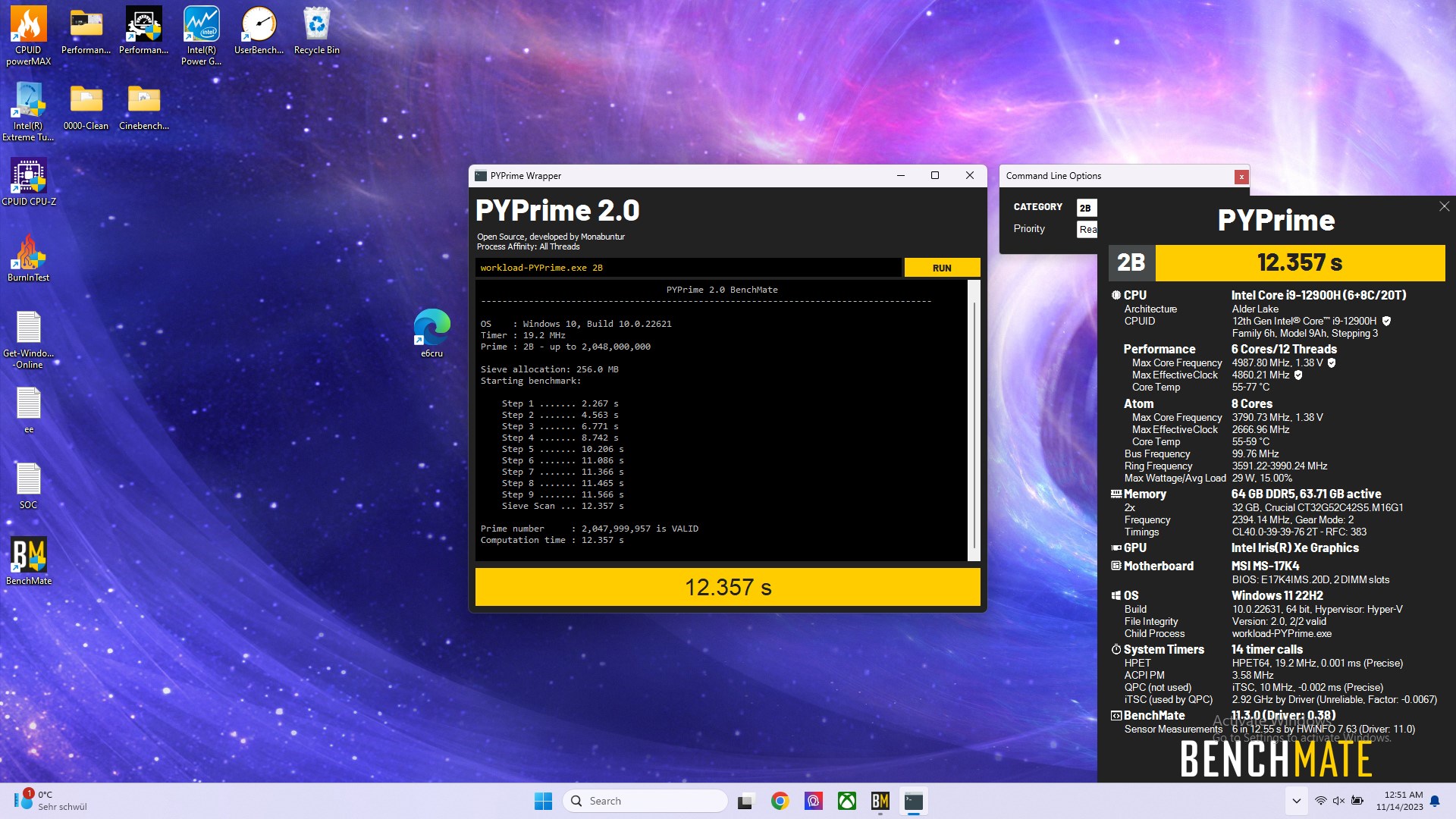Image resolution: width=1456 pixels, height=819 pixels.
Task: Click workload-PYPrime.exe 2B command field
Action: (x=688, y=268)
